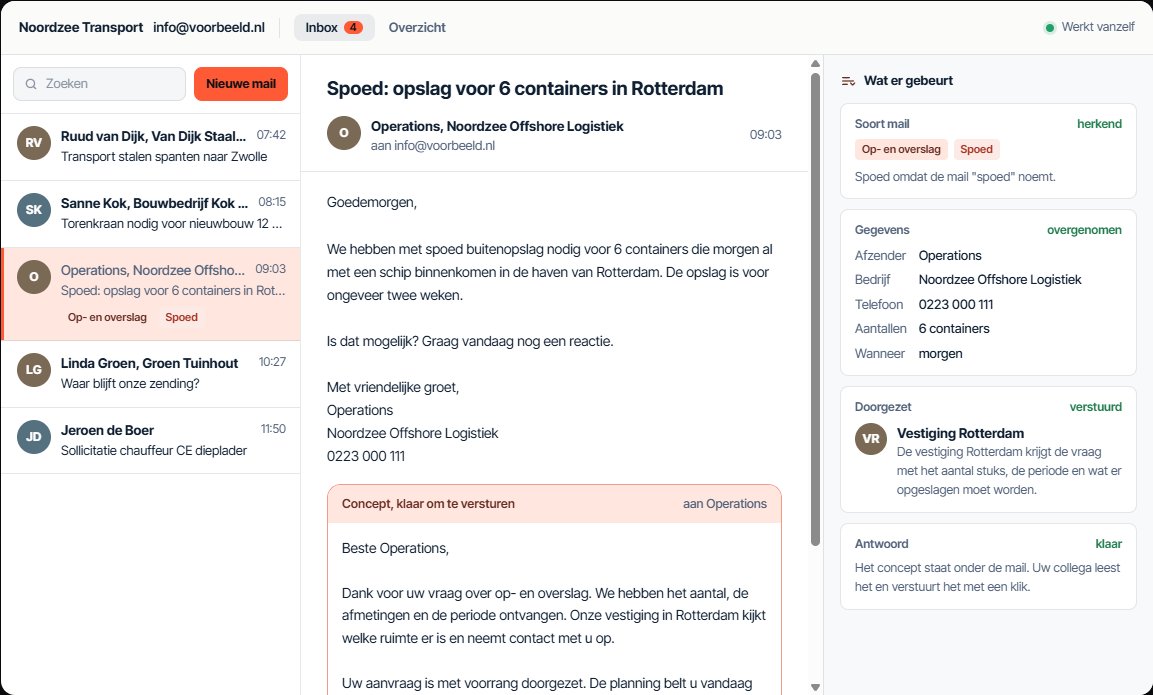This screenshot has width=1153, height=695.
Task: Click the 'Beste Operations,' greeting in concept
Action: 395,549
